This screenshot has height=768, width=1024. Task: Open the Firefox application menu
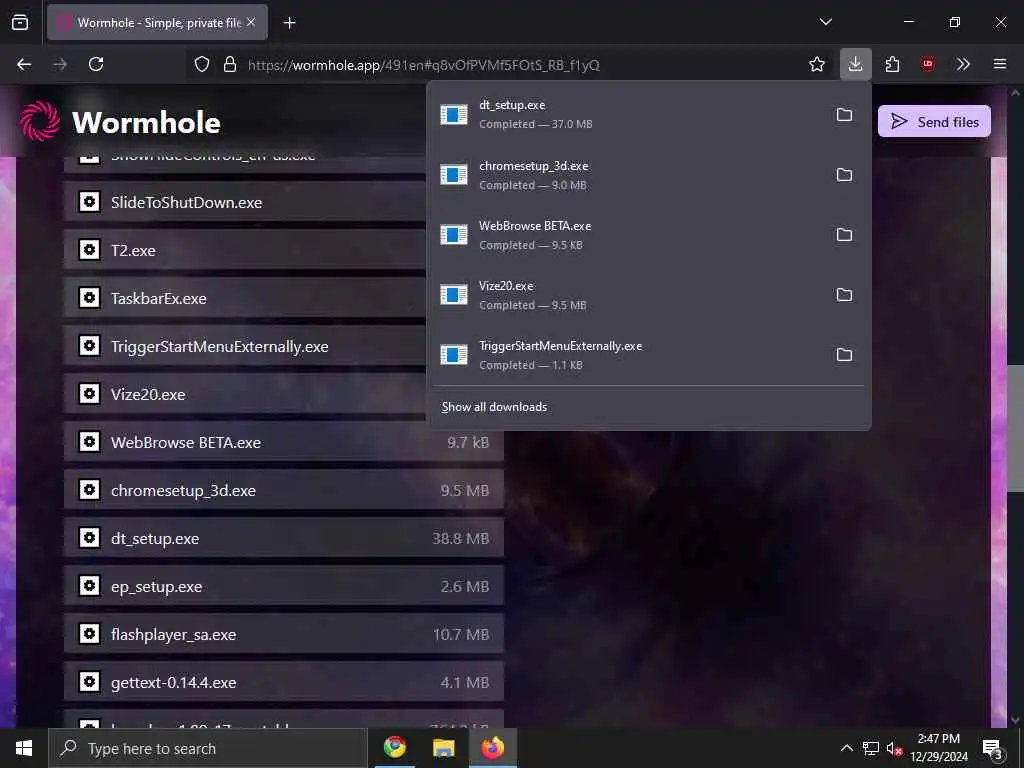coord(1000,64)
